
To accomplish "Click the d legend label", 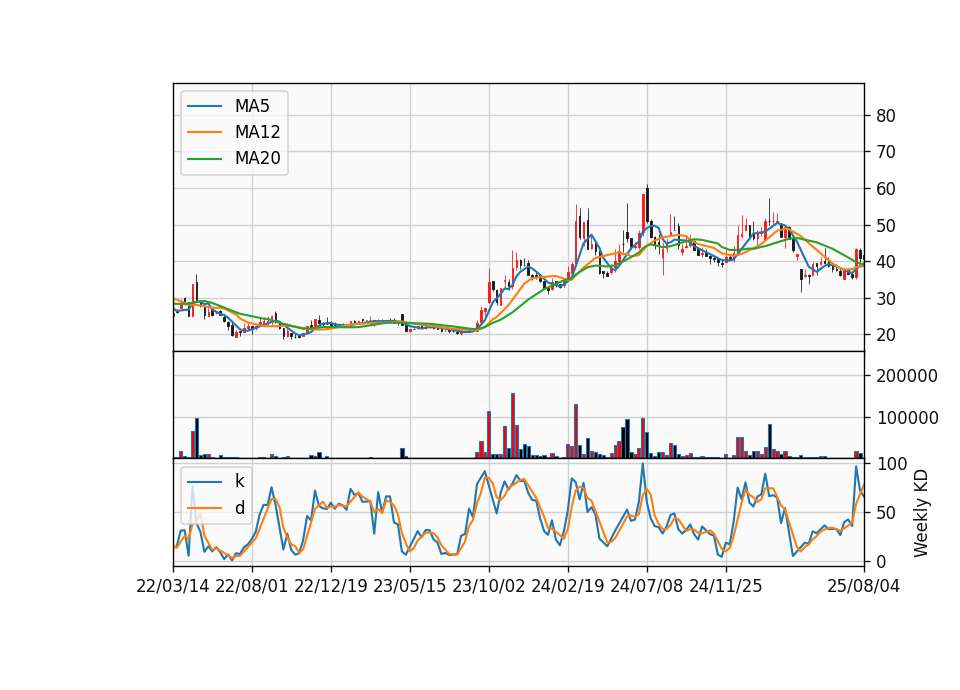I will pos(239,508).
